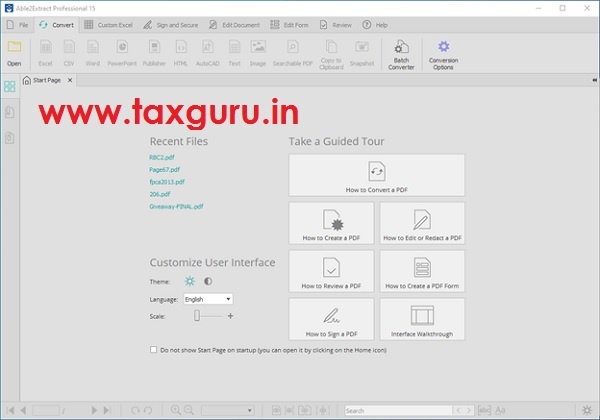
Task: Switch to the Convert tab
Action: click(x=57, y=25)
